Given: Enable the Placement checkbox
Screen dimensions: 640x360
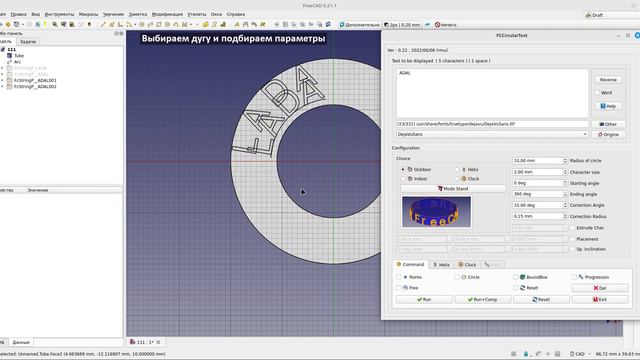Looking at the screenshot, I should click(573, 239).
